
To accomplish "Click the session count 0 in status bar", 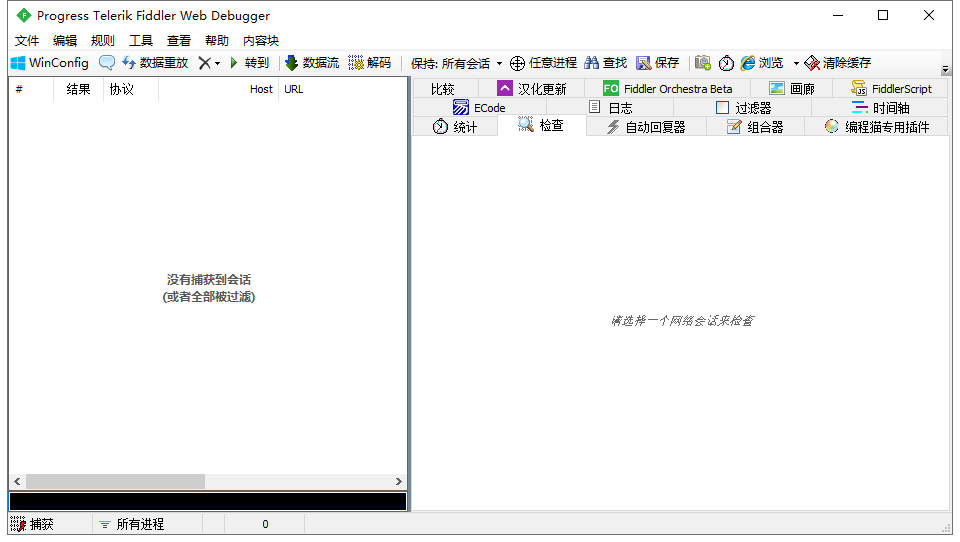I will click(x=264, y=524).
